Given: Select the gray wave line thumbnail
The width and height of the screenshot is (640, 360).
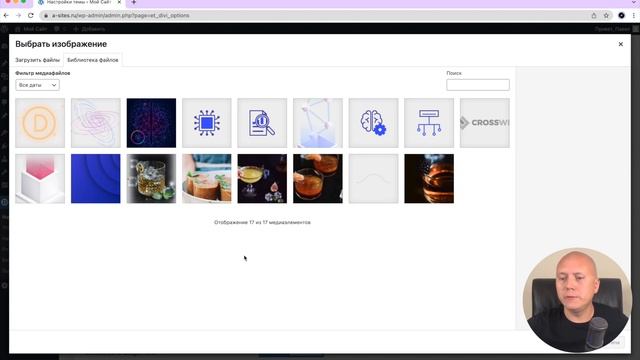Looking at the screenshot, I should pyautogui.click(x=373, y=178).
